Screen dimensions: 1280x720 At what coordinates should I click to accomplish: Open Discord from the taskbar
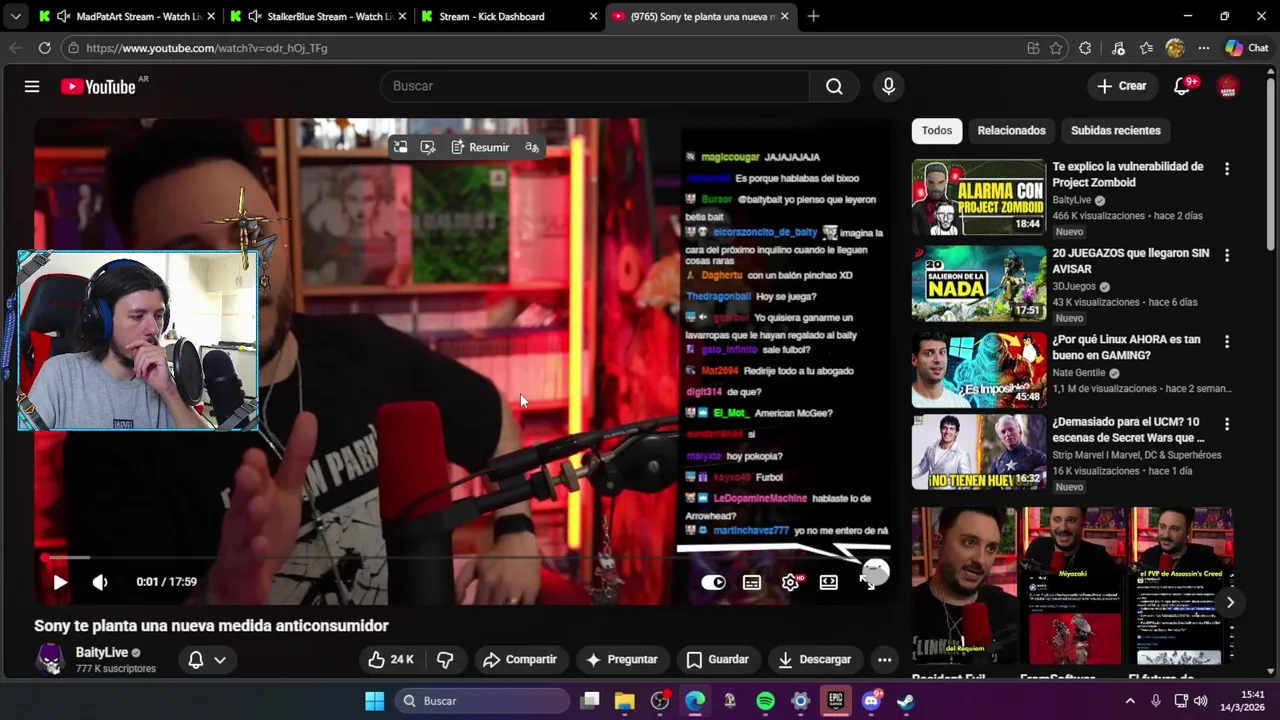(871, 701)
